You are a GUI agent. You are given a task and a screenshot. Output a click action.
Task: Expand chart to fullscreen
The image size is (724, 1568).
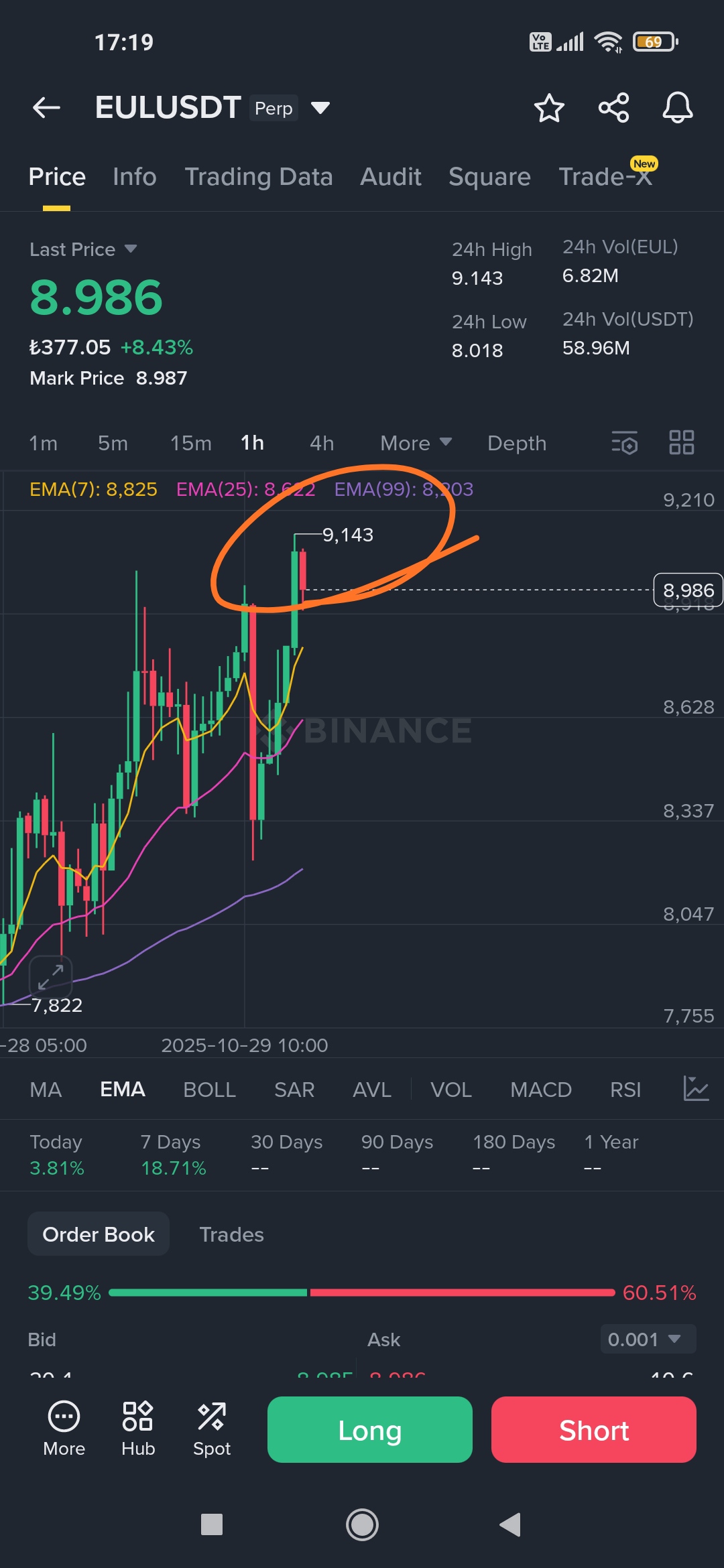(50, 976)
